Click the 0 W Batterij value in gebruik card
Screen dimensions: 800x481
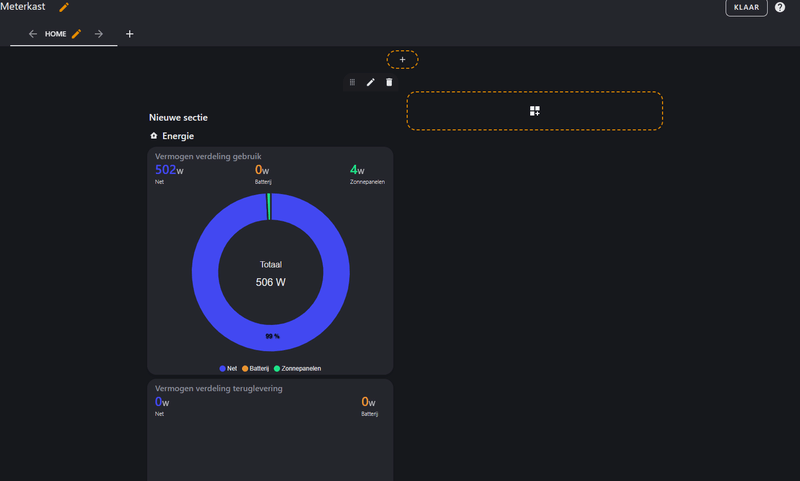click(262, 170)
